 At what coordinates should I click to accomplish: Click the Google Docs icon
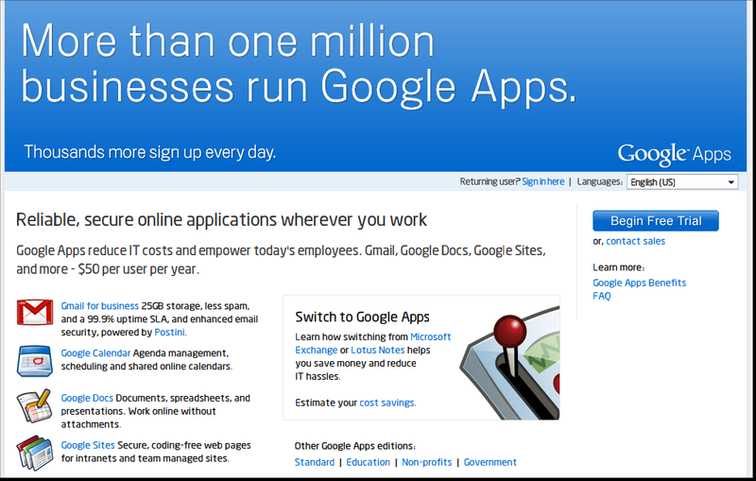tap(34, 406)
